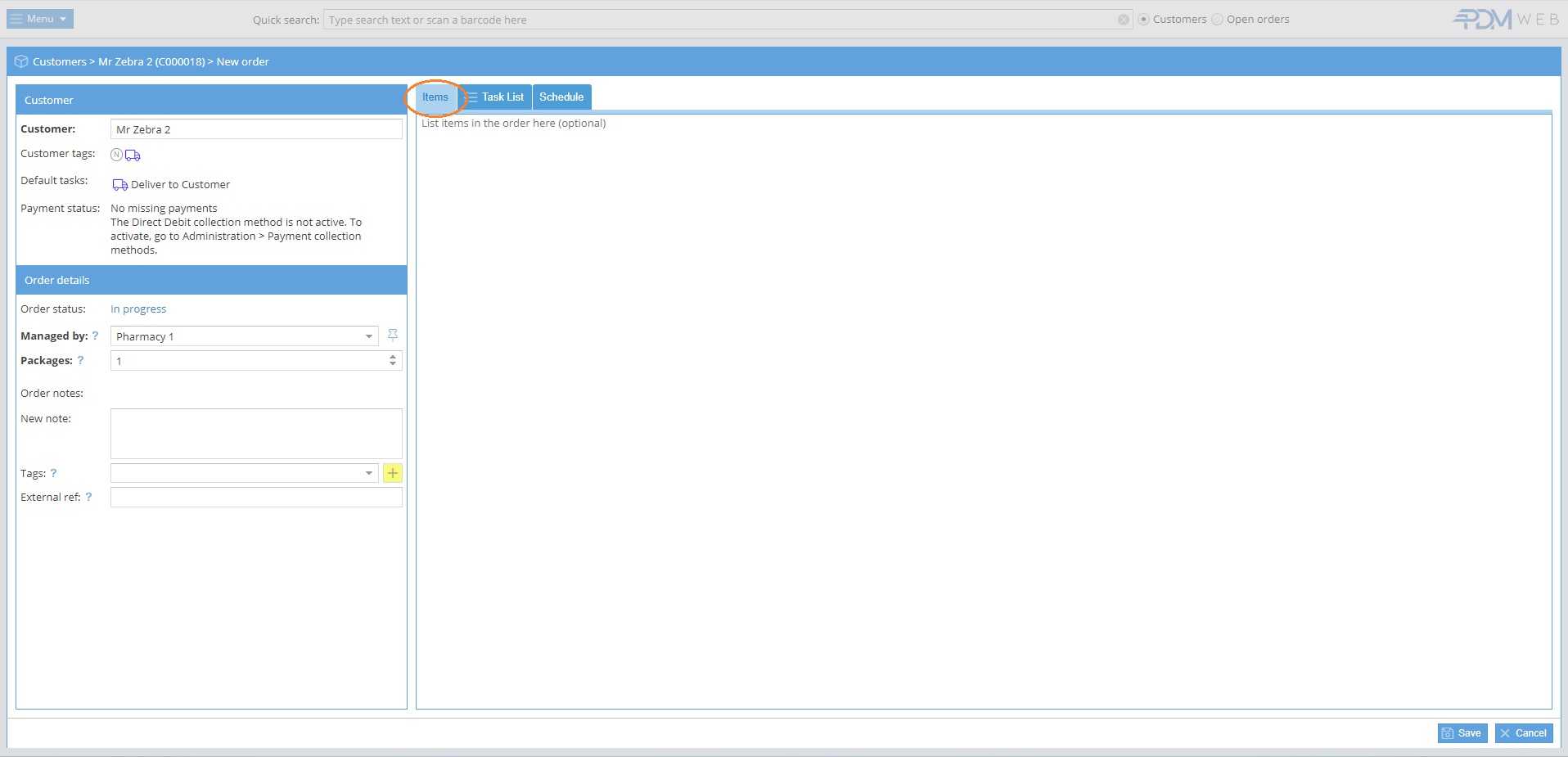Image resolution: width=1568 pixels, height=757 pixels.
Task: Click the pin icon beside Managed by
Action: pos(393,335)
